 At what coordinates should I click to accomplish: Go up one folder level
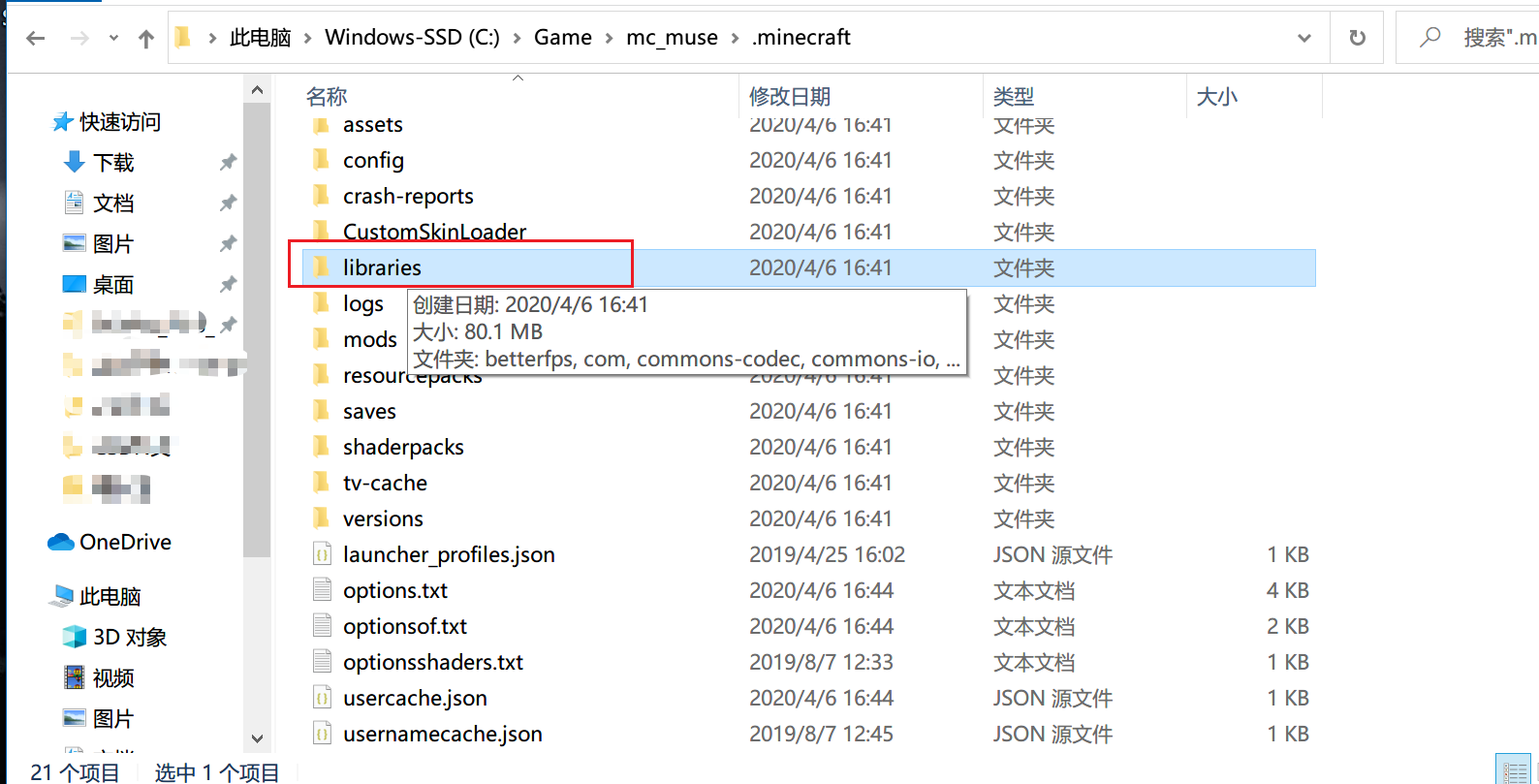pyautogui.click(x=146, y=38)
